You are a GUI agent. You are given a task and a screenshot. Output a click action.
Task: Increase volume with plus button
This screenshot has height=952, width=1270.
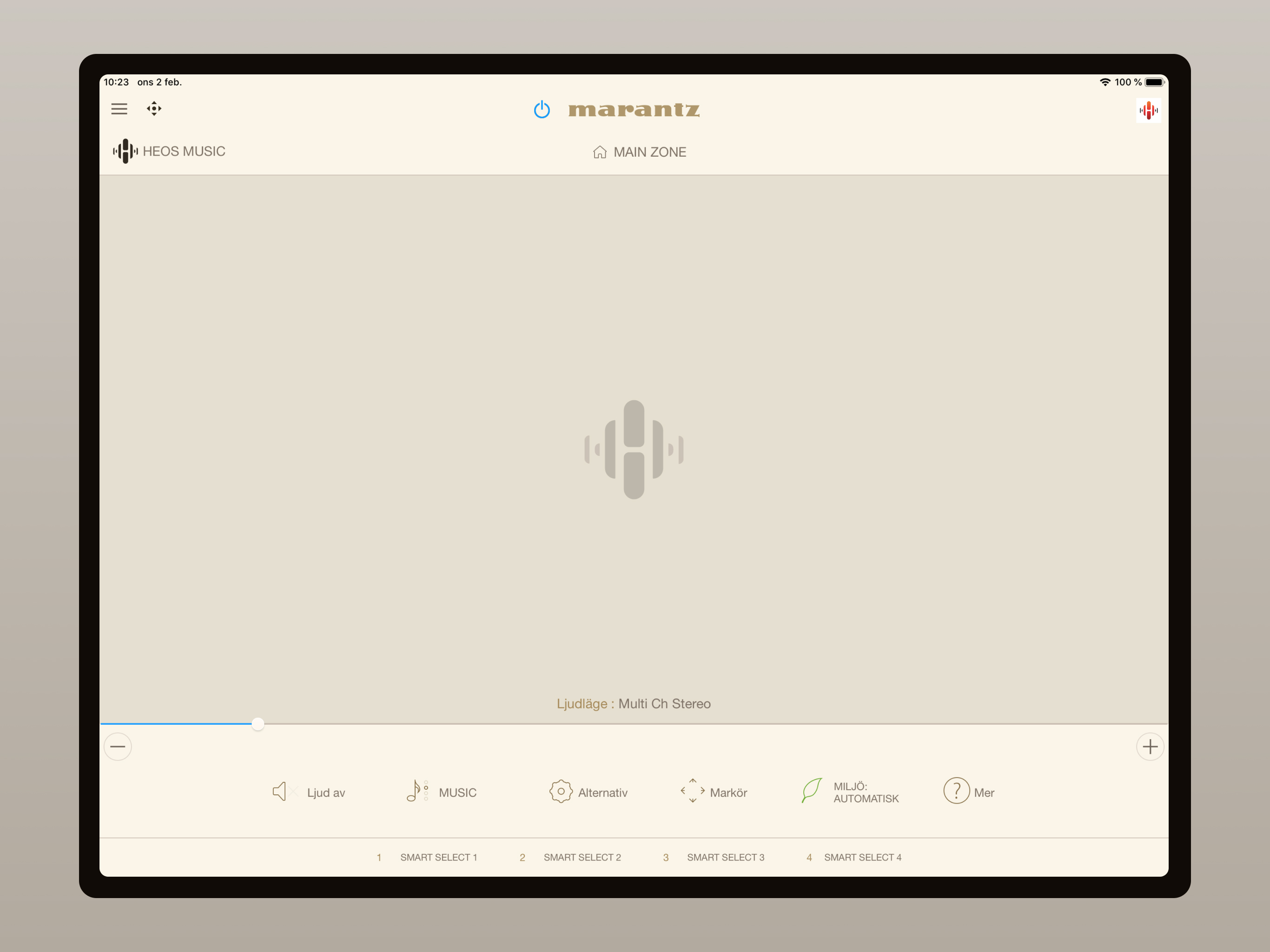(1150, 747)
